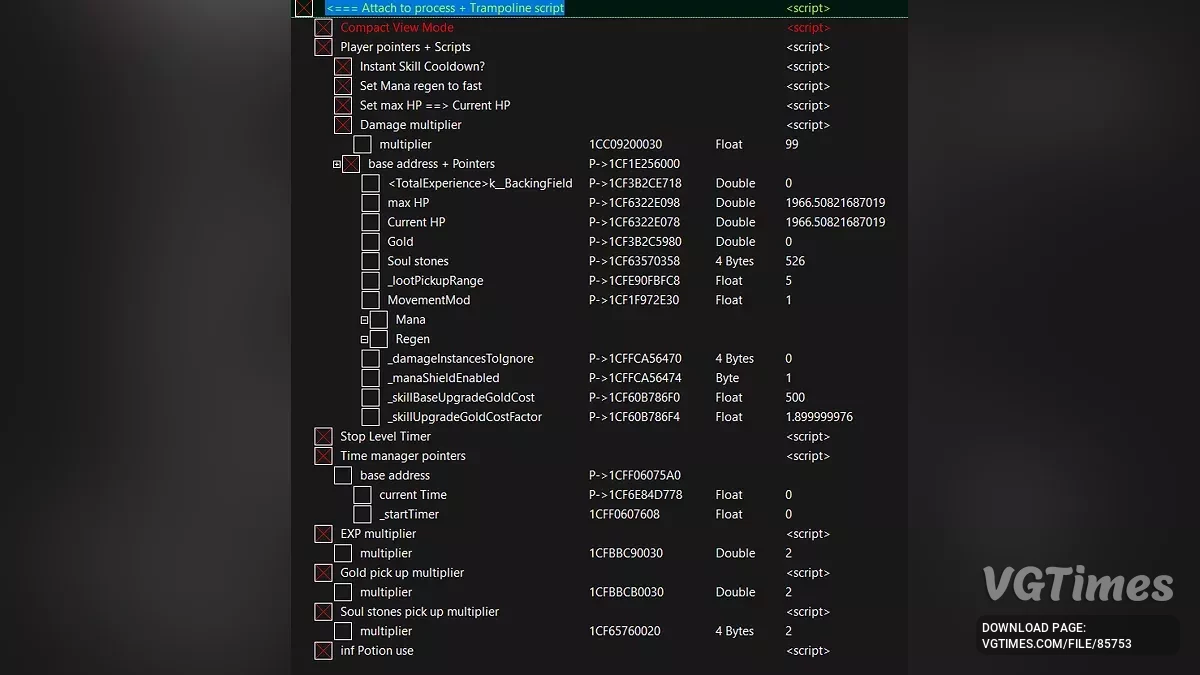The width and height of the screenshot is (1200, 675).
Task: Check the Soul stones entry checkbox
Action: 370,261
